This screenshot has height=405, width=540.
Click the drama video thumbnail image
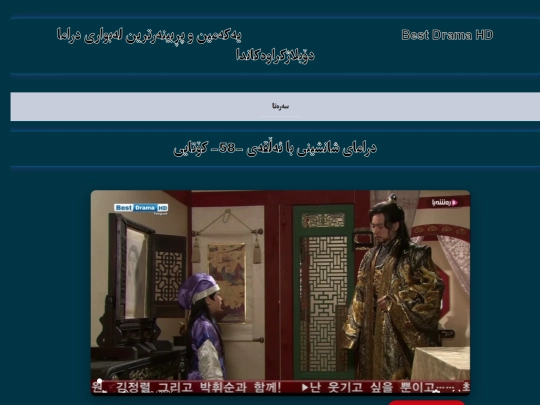point(280,292)
